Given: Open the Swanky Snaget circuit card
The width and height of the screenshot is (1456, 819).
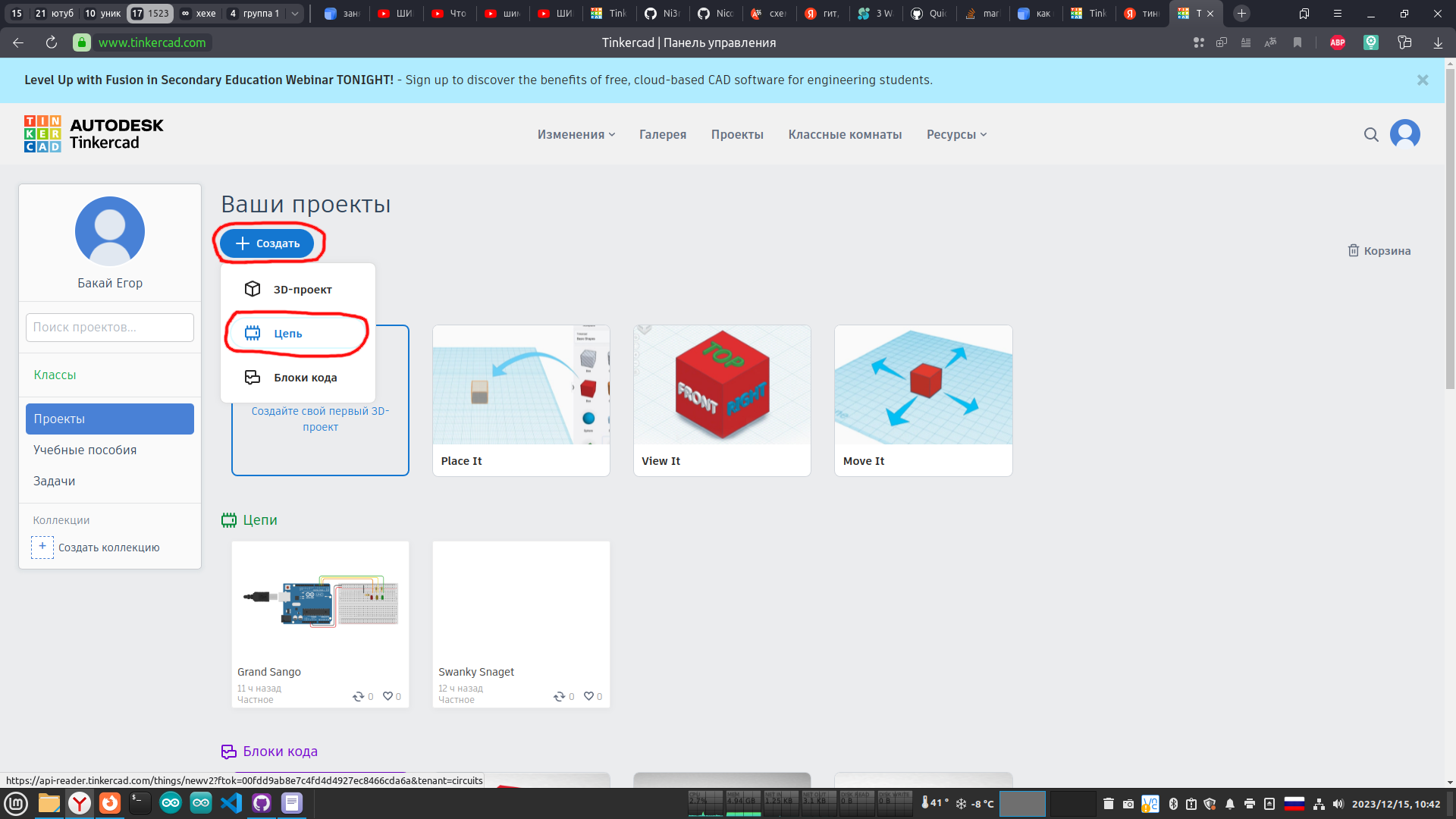Looking at the screenshot, I should (x=521, y=624).
